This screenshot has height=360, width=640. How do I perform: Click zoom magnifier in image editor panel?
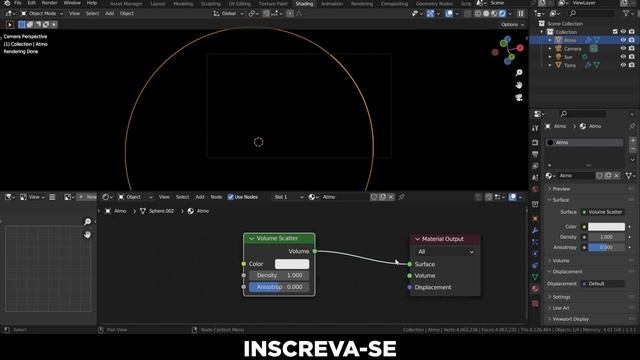tap(87, 222)
